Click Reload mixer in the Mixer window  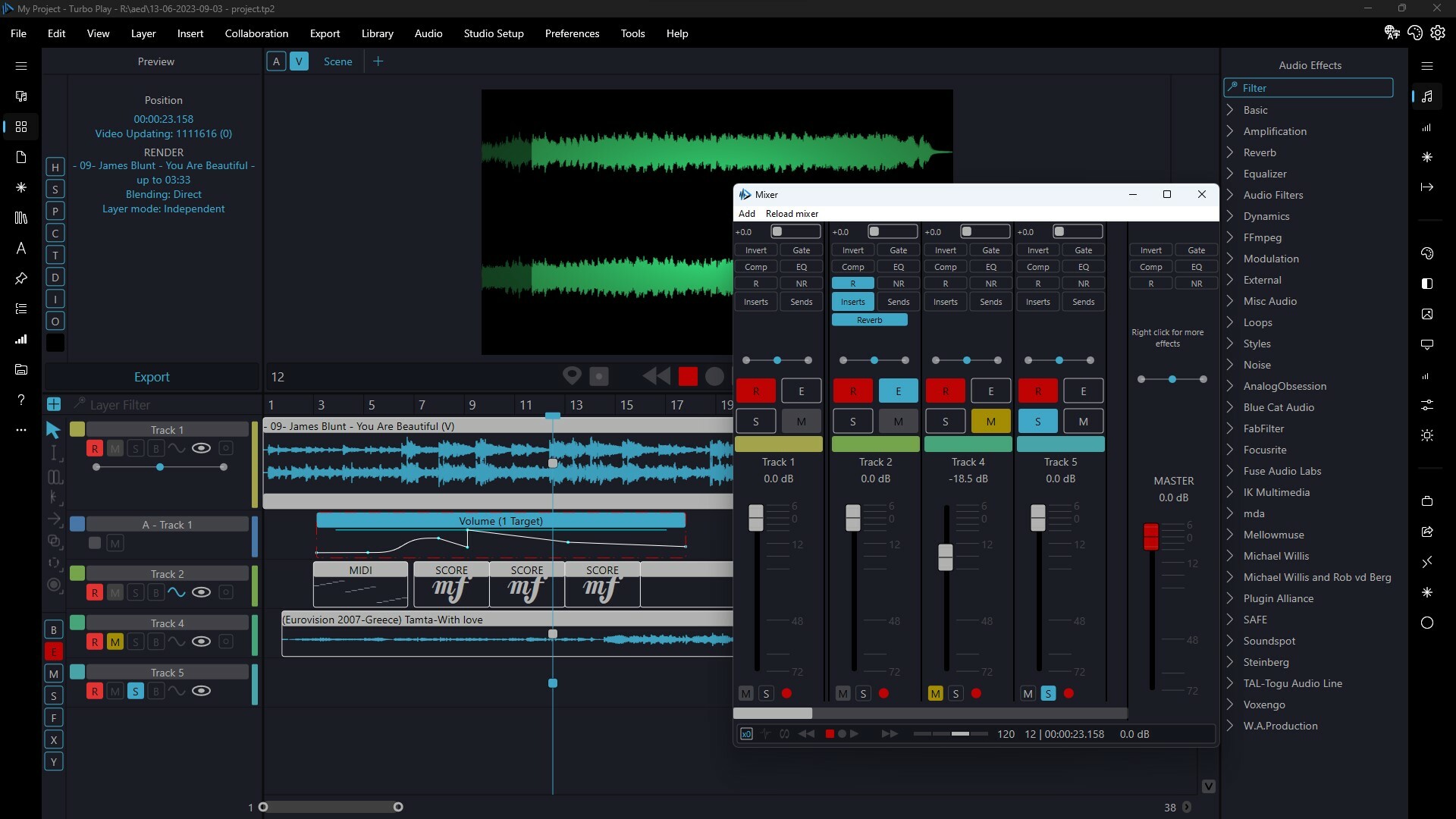coord(792,213)
